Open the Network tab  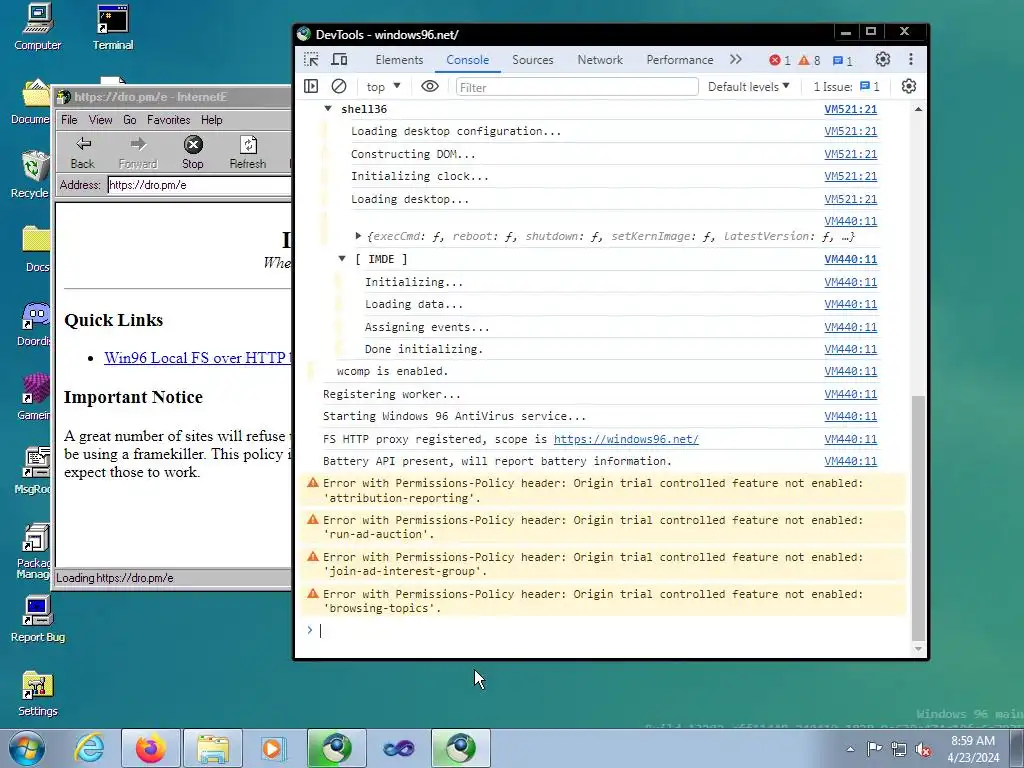tap(600, 59)
